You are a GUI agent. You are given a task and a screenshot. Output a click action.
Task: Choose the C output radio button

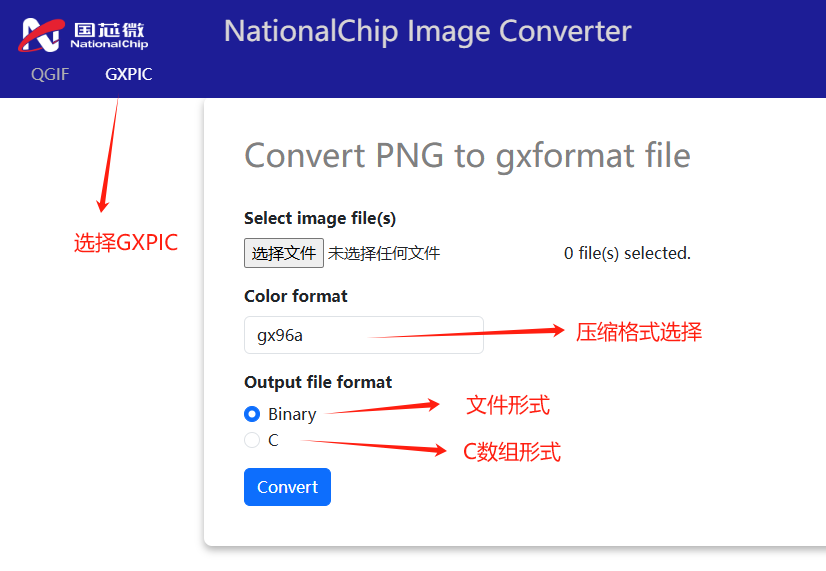point(252,440)
